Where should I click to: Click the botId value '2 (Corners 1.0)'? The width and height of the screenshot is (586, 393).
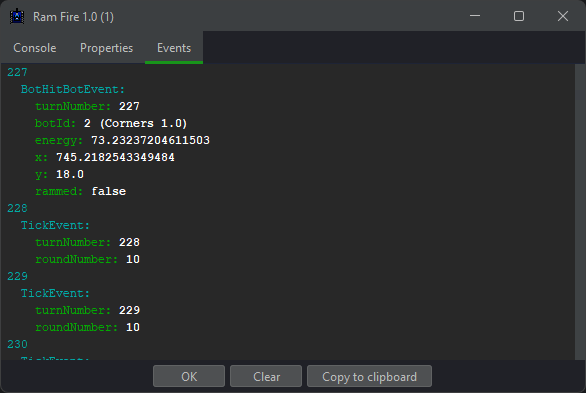pos(135,123)
